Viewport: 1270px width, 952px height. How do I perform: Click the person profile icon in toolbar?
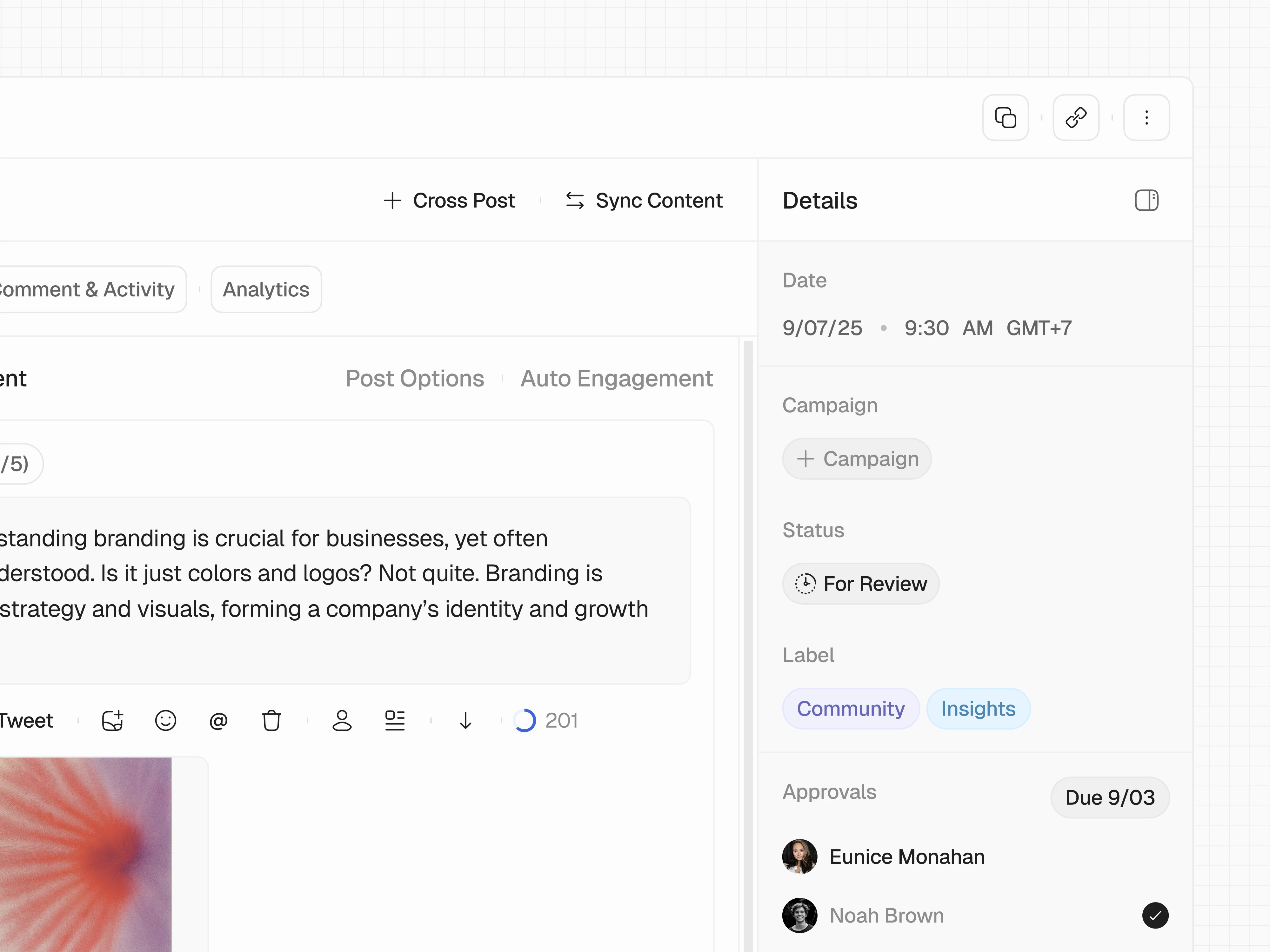click(342, 720)
